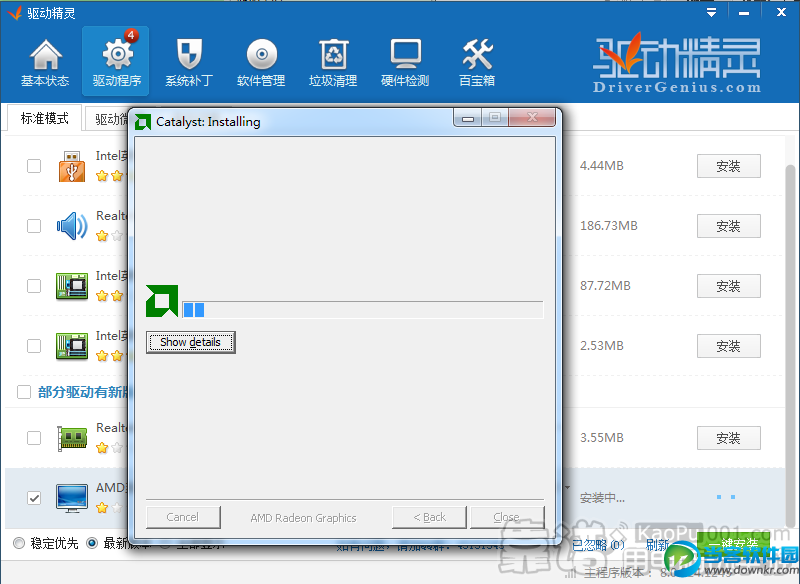Click the Close button in Catalyst installer
The height and width of the screenshot is (584, 800).
(x=507, y=517)
